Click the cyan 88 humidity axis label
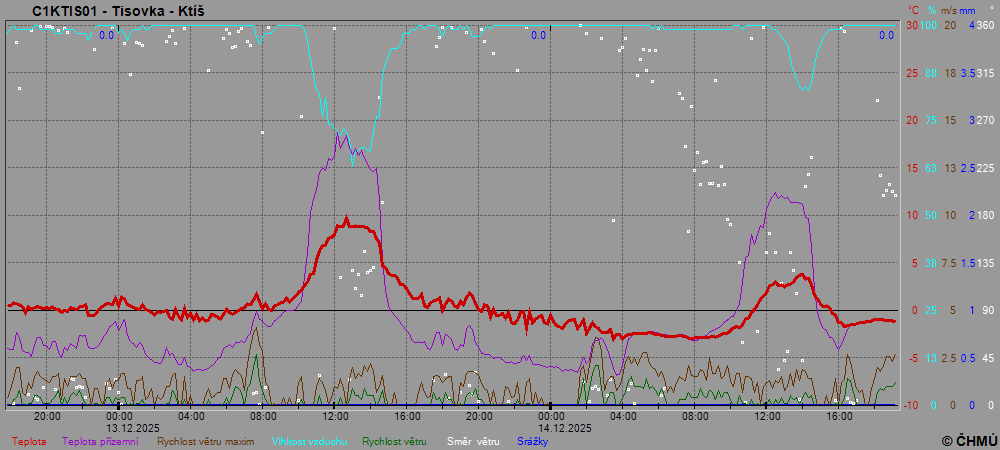Image resolution: width=1000 pixels, height=450 pixels. pyautogui.click(x=930, y=73)
